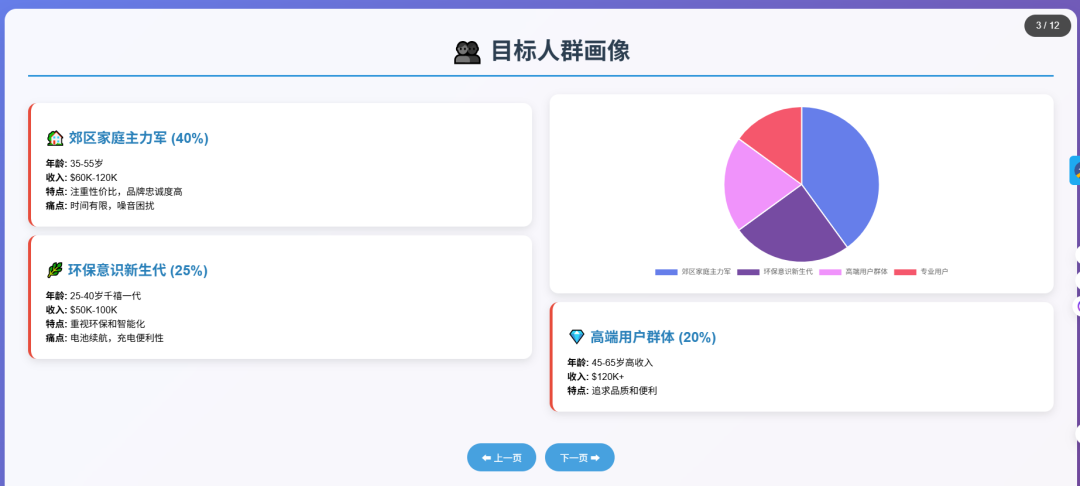
Task: Select heading 高端用户群体 (20%)
Action: point(653,337)
